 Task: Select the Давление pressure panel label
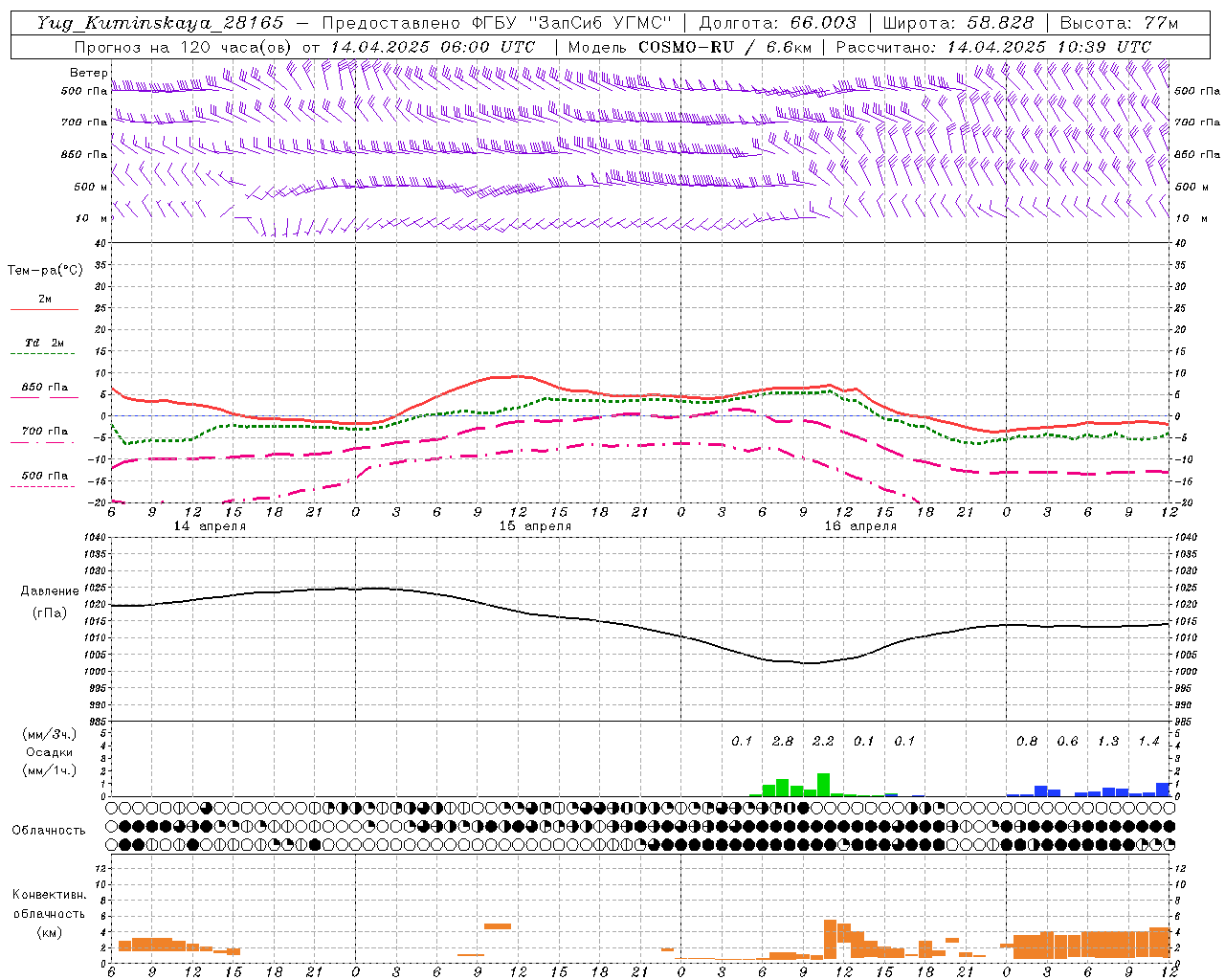tap(50, 591)
